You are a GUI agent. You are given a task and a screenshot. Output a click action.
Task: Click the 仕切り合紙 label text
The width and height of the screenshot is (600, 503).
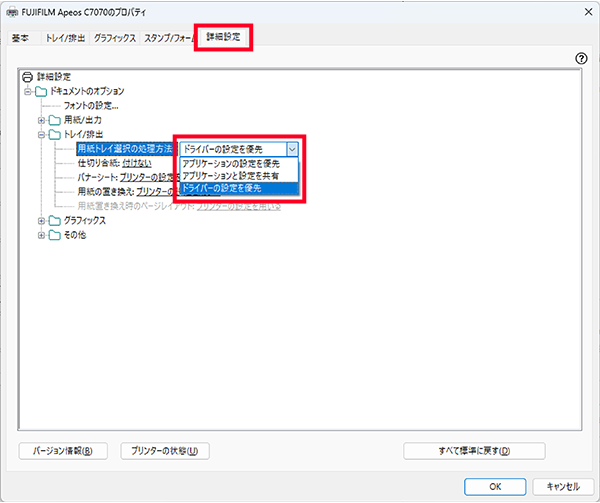pos(99,163)
